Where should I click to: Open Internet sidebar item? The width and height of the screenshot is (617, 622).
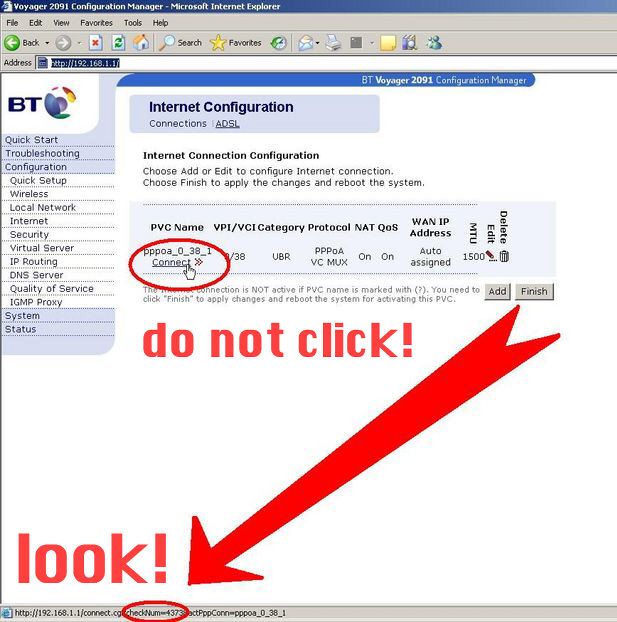(x=29, y=221)
